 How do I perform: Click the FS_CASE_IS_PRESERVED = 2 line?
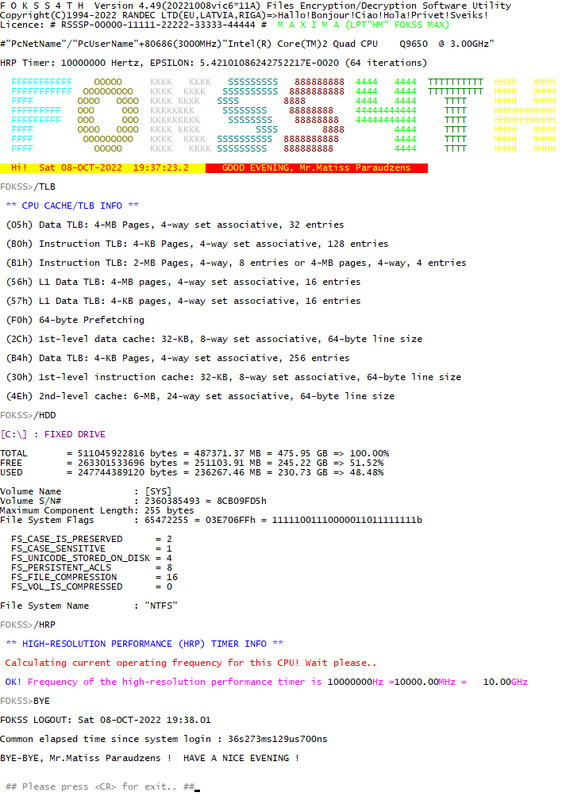pyautogui.click(x=91, y=539)
